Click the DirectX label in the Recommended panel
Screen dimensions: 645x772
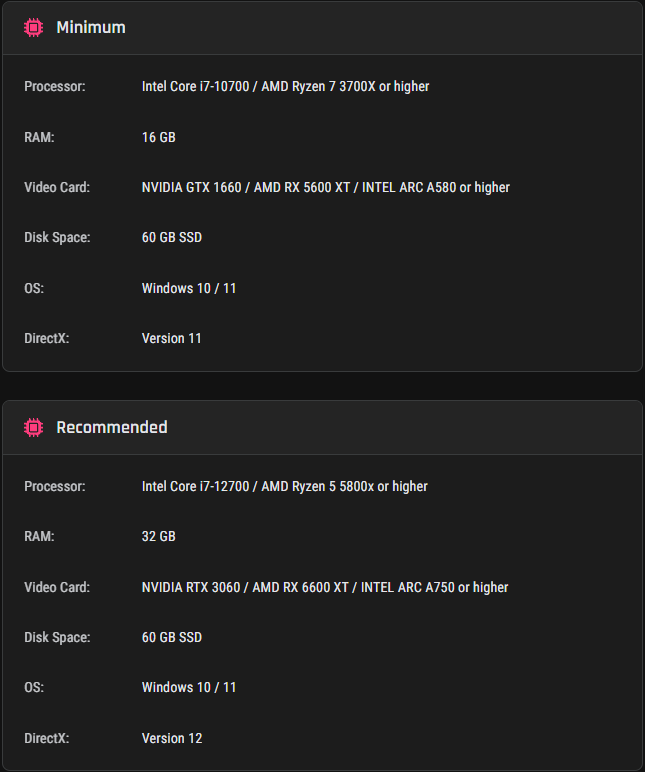[x=47, y=739]
